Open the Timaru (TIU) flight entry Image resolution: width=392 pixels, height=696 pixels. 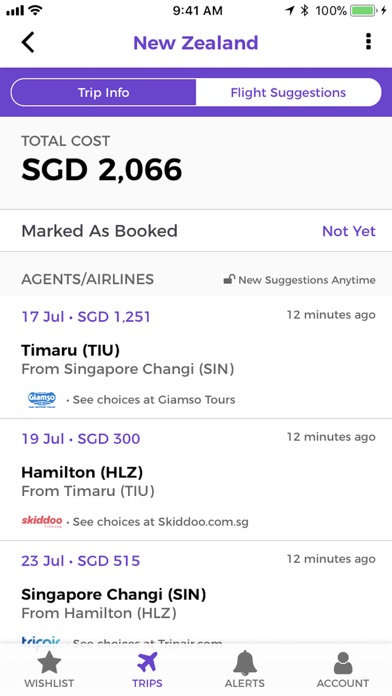(x=196, y=358)
